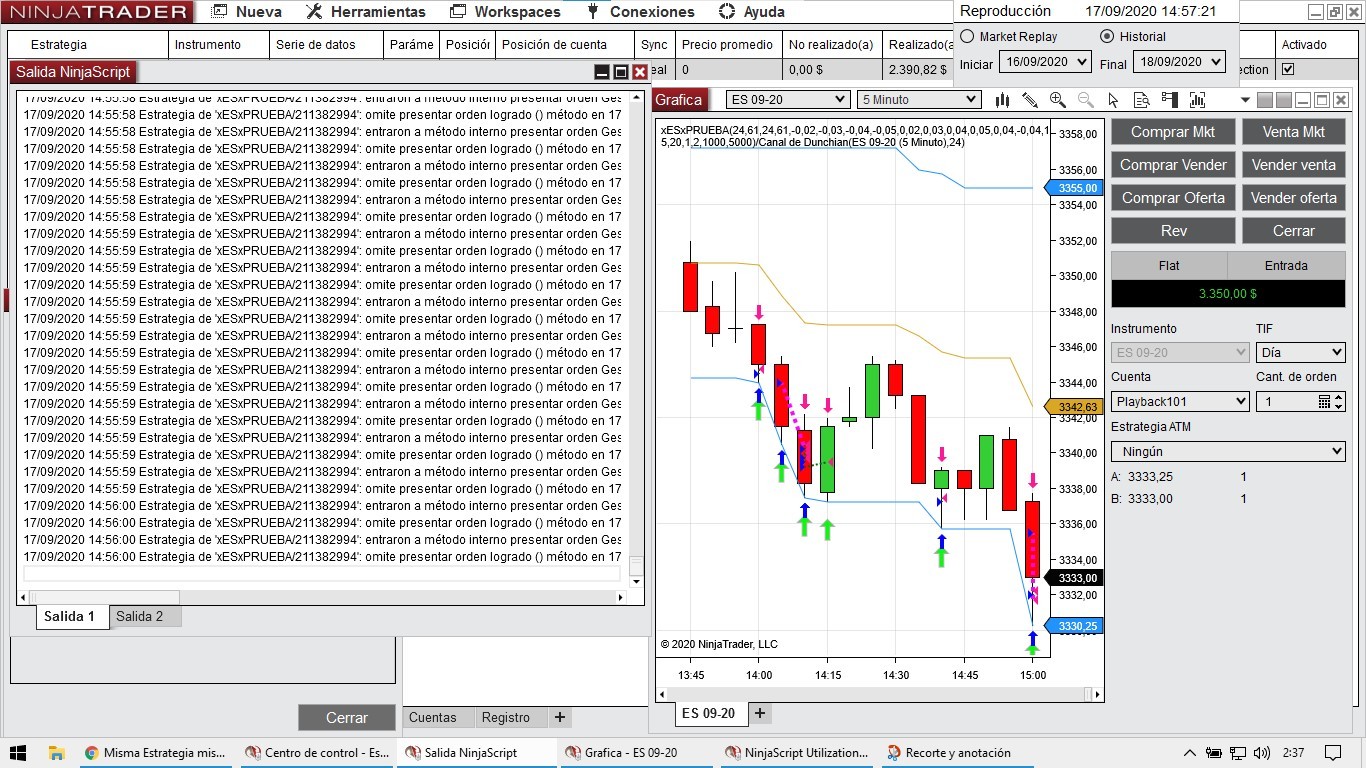Open File Explorer from the taskbar

(57, 753)
